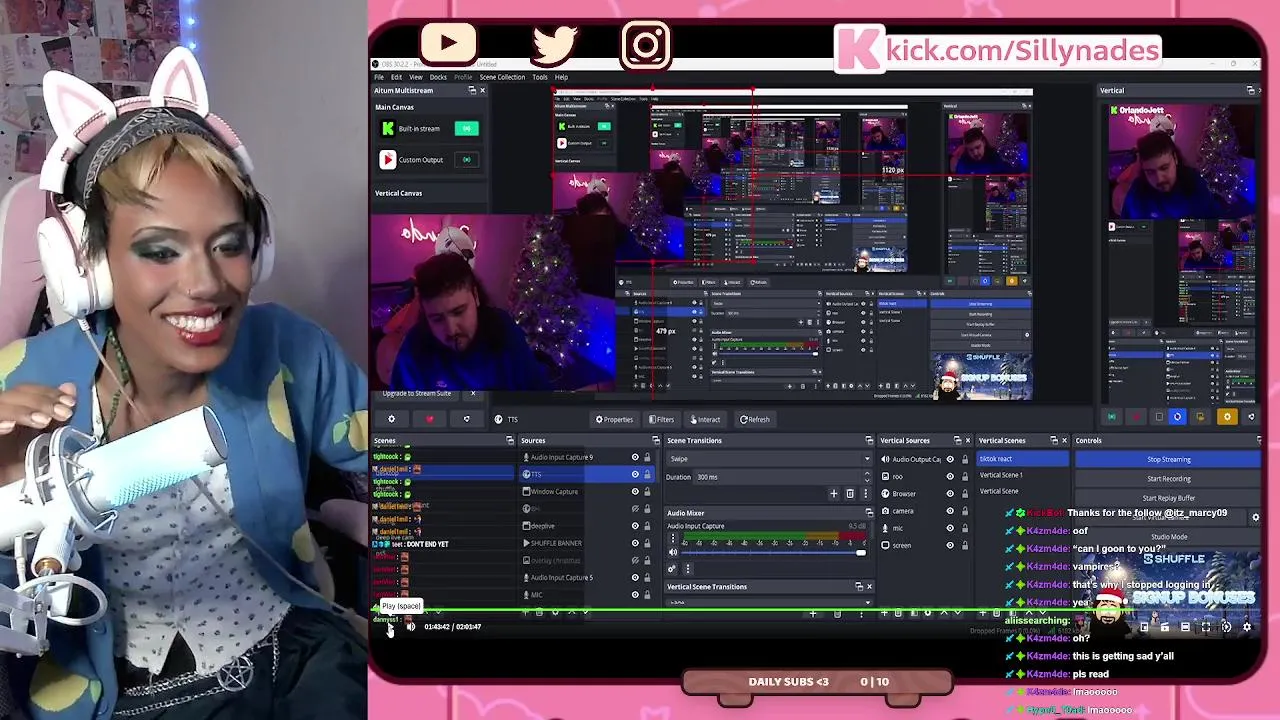Toggle visibility of the TTS source
Screen dimensions: 1280x720
pyautogui.click(x=635, y=474)
